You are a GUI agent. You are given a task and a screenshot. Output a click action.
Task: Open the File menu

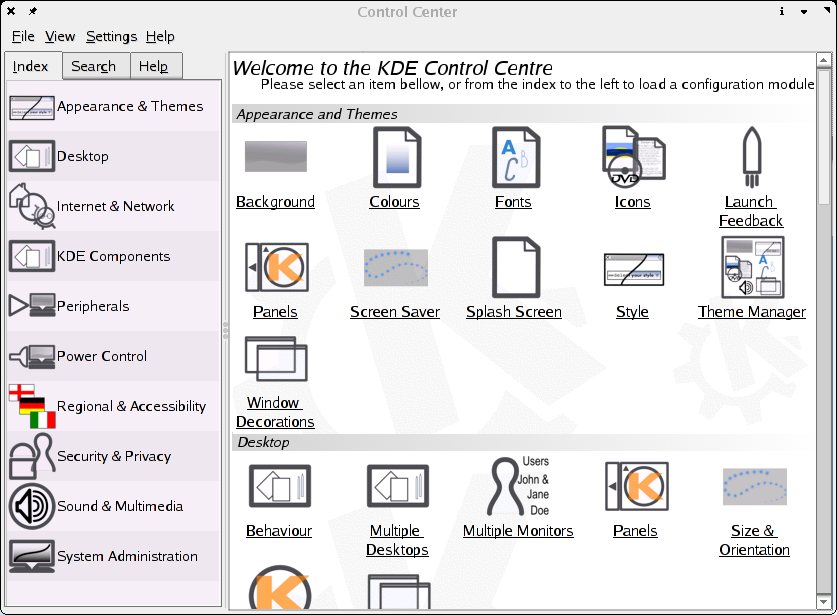[23, 36]
